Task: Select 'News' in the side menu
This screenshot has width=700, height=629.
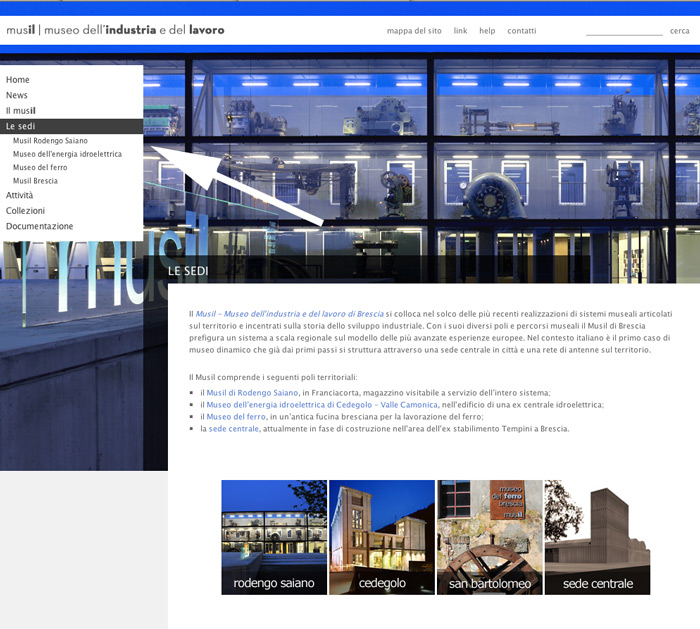Action: click(17, 95)
